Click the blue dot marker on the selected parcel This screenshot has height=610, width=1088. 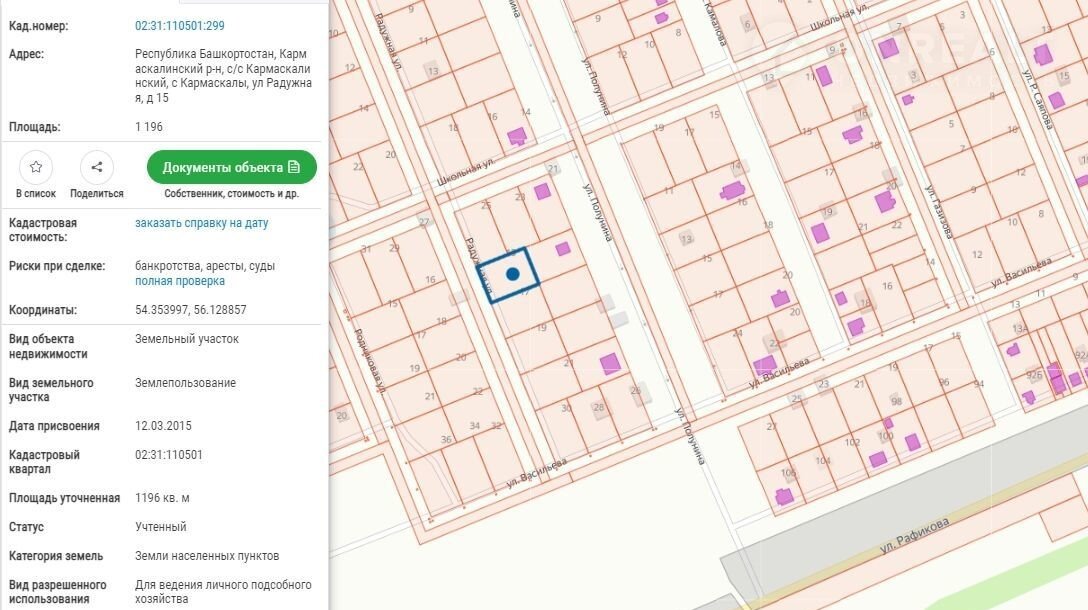point(513,273)
